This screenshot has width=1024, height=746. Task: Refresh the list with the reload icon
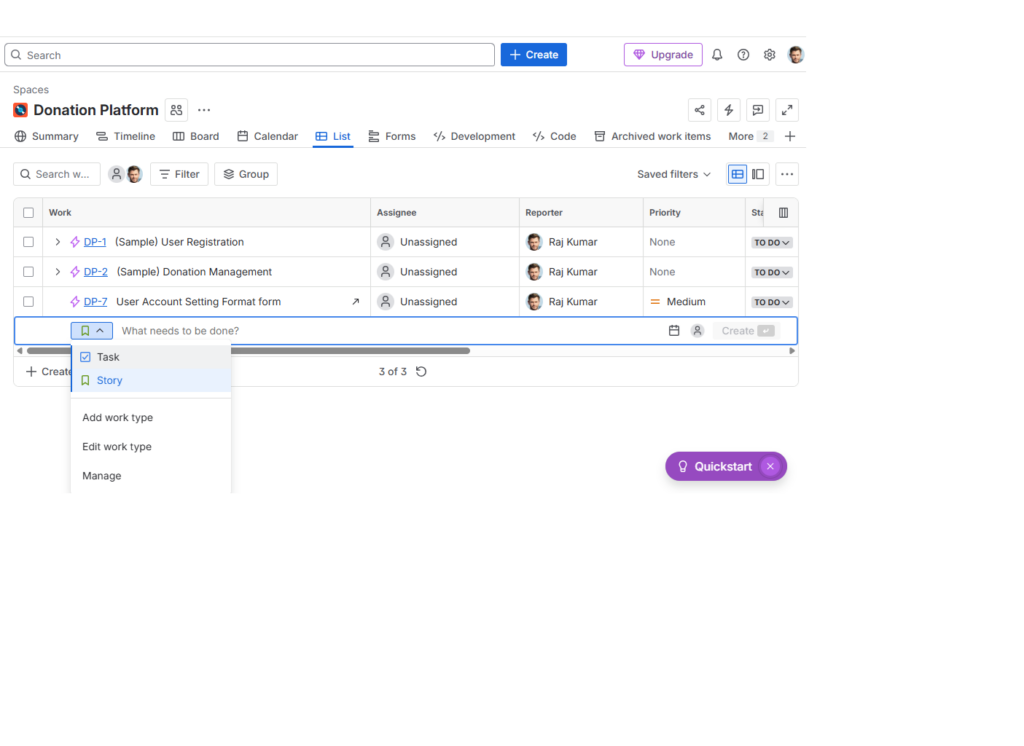(x=421, y=372)
